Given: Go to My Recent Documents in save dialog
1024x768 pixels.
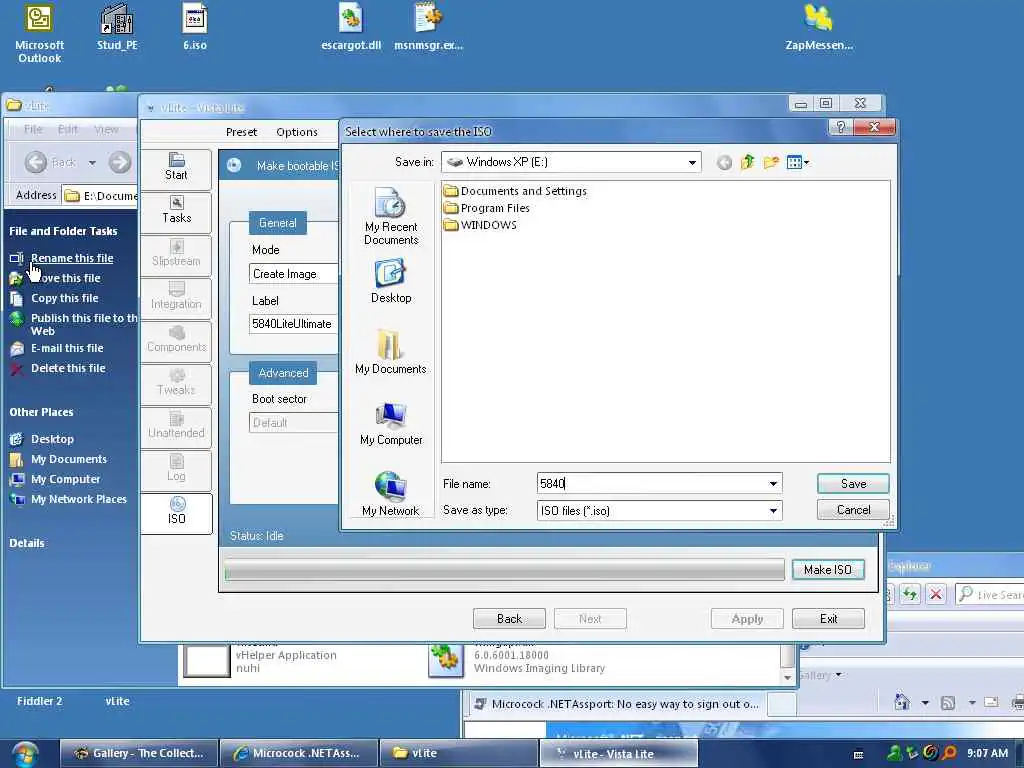Looking at the screenshot, I should [x=391, y=216].
